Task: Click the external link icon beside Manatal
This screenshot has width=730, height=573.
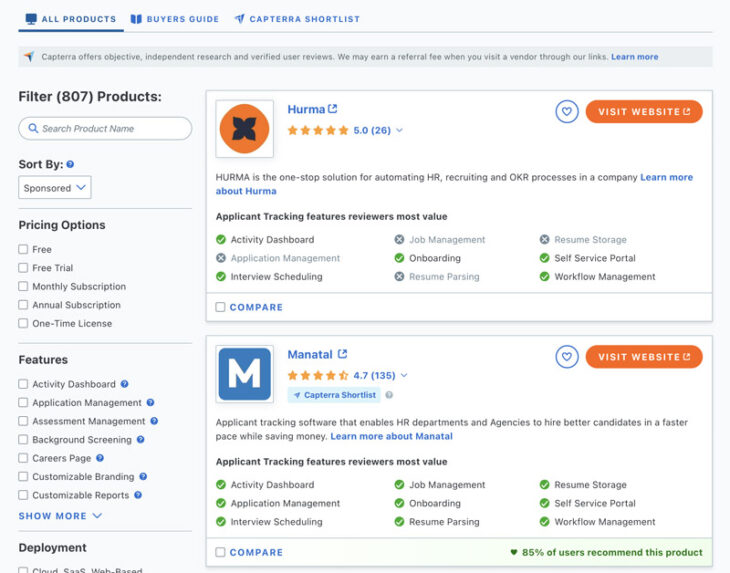Action: 342,354
